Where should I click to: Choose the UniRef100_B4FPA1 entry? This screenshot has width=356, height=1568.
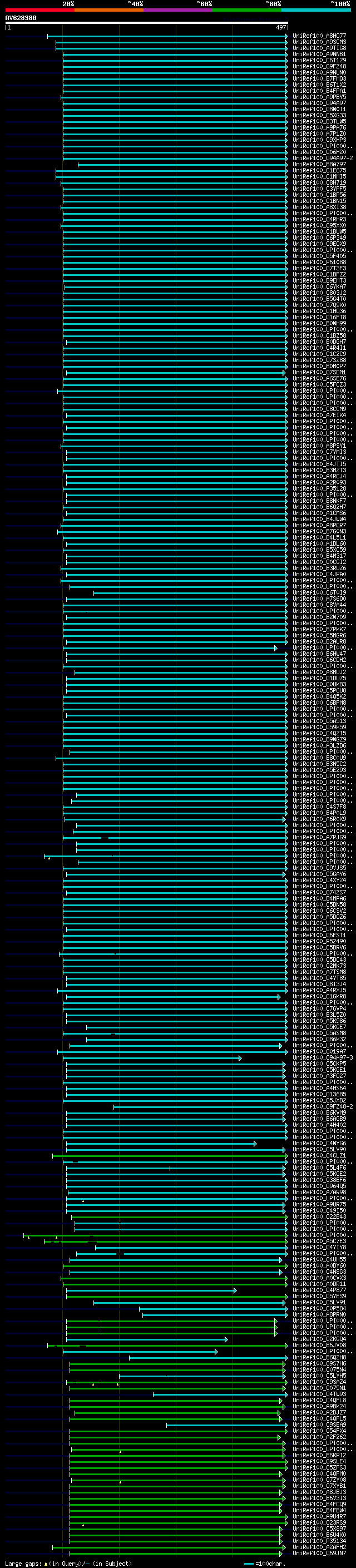pos(319,91)
